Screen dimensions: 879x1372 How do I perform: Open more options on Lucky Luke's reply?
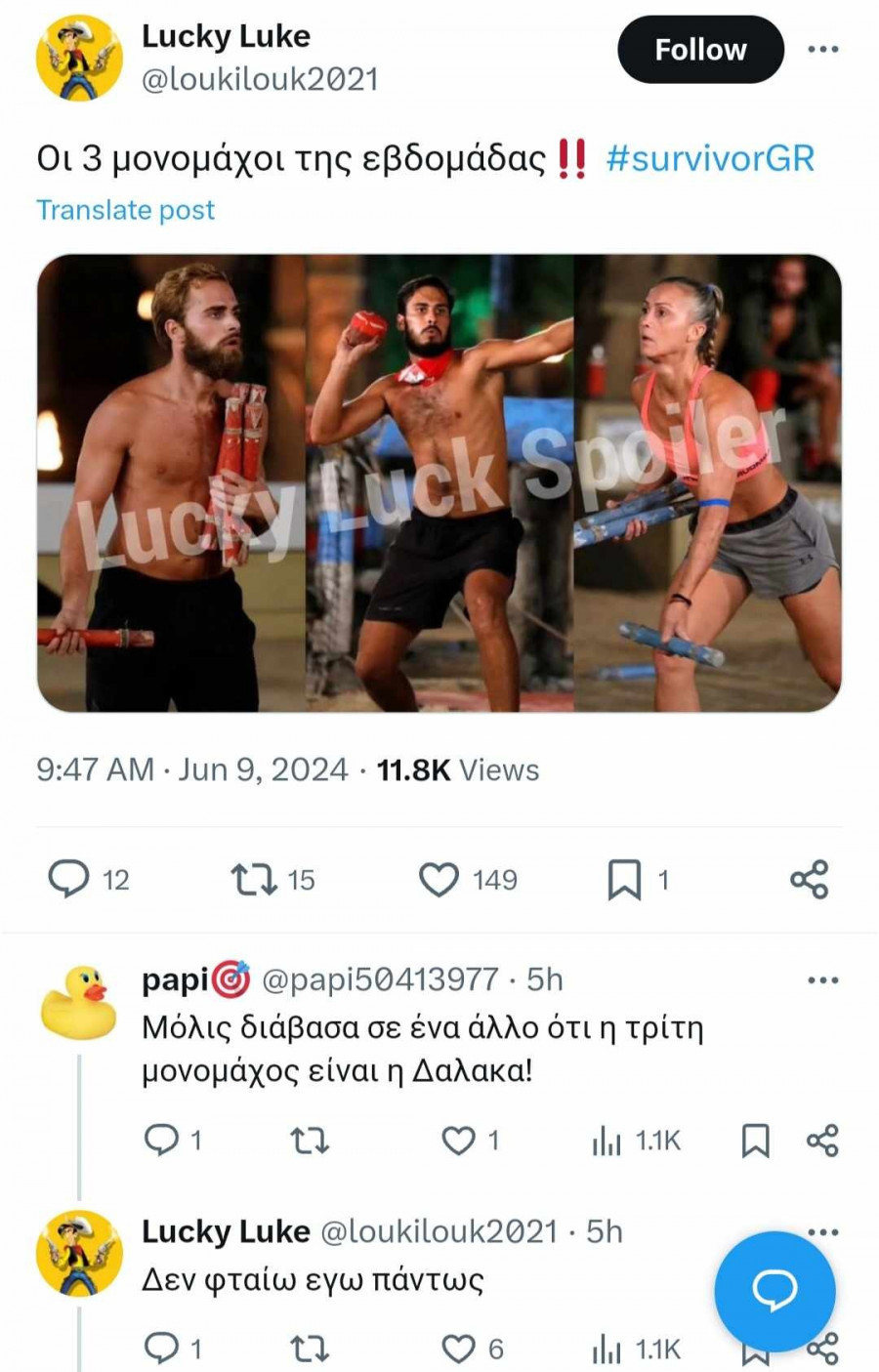click(822, 1232)
